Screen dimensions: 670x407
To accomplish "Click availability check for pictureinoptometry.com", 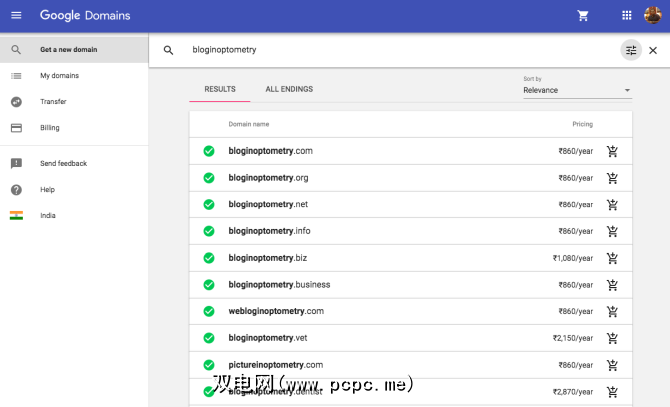I will [x=209, y=365].
